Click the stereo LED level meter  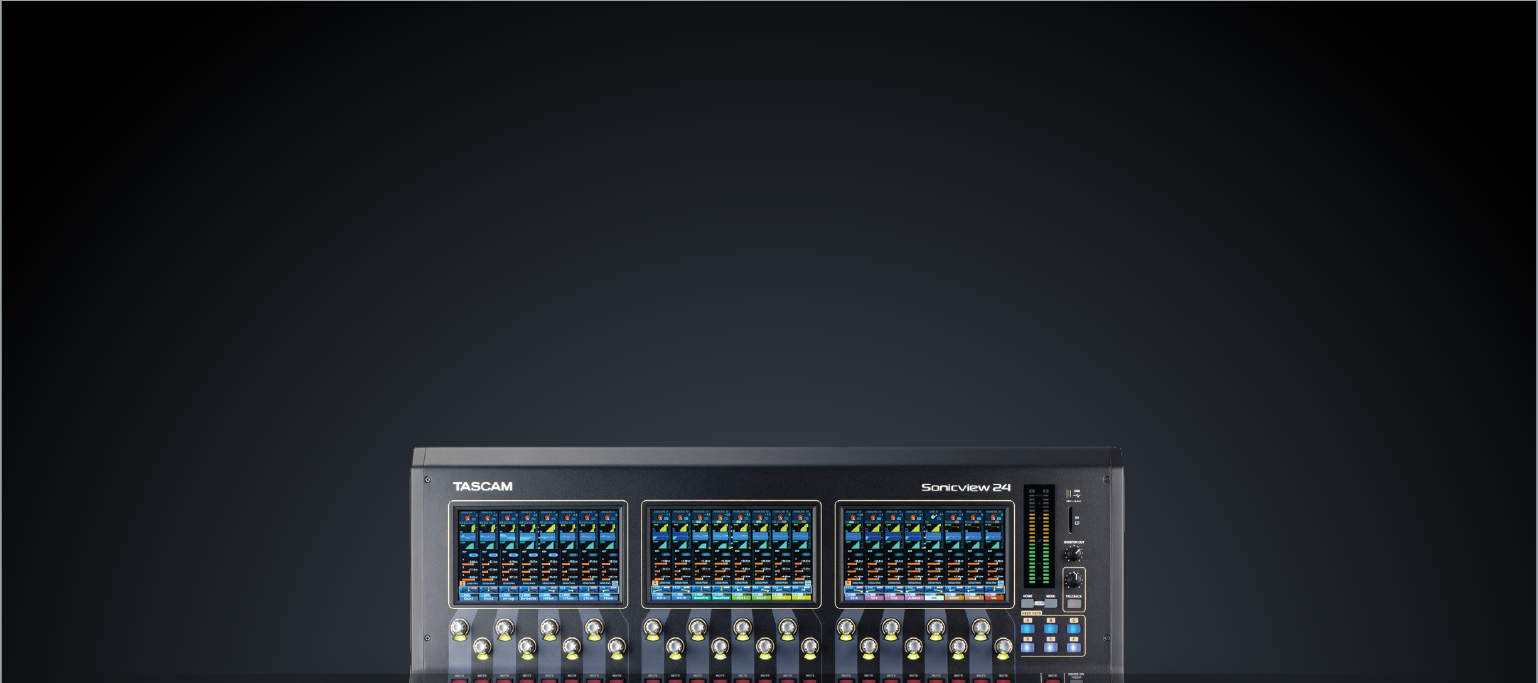tap(1038, 535)
